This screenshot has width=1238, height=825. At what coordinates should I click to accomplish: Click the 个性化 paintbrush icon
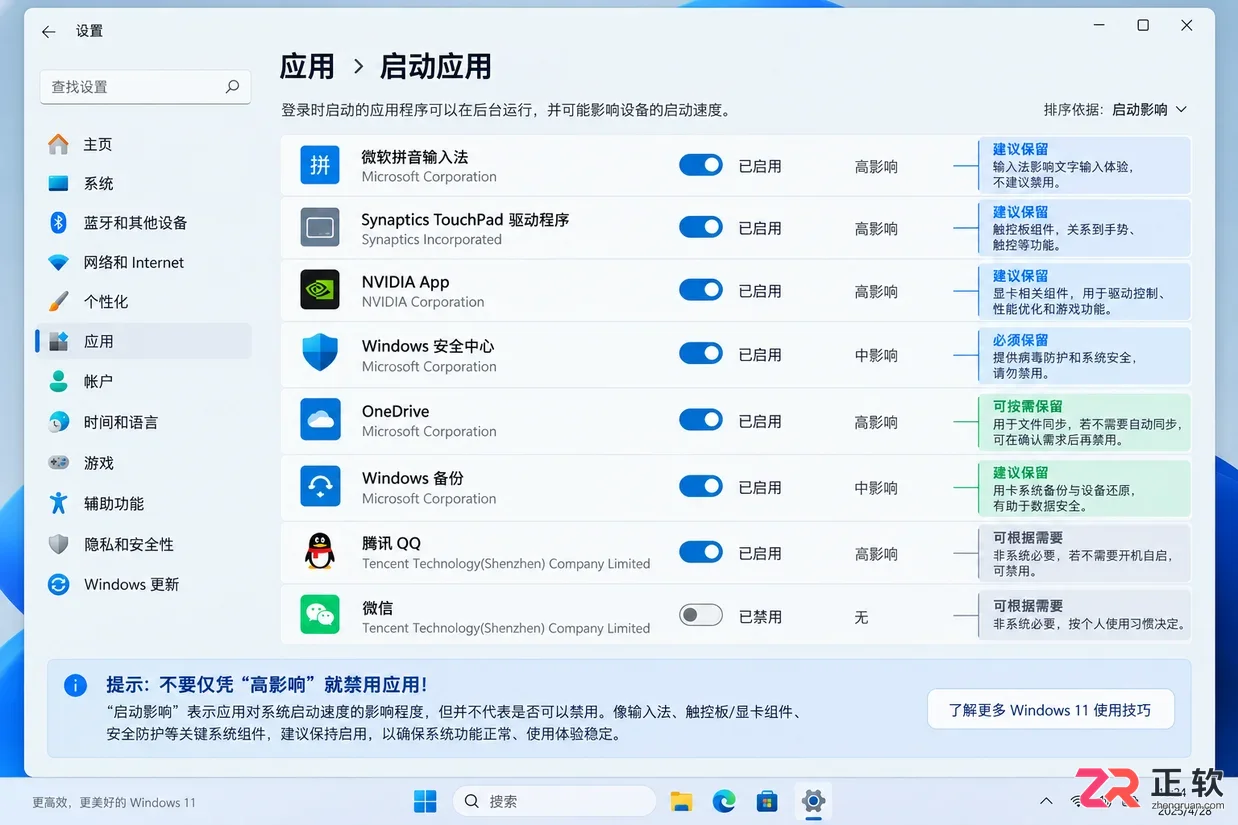[x=59, y=301]
